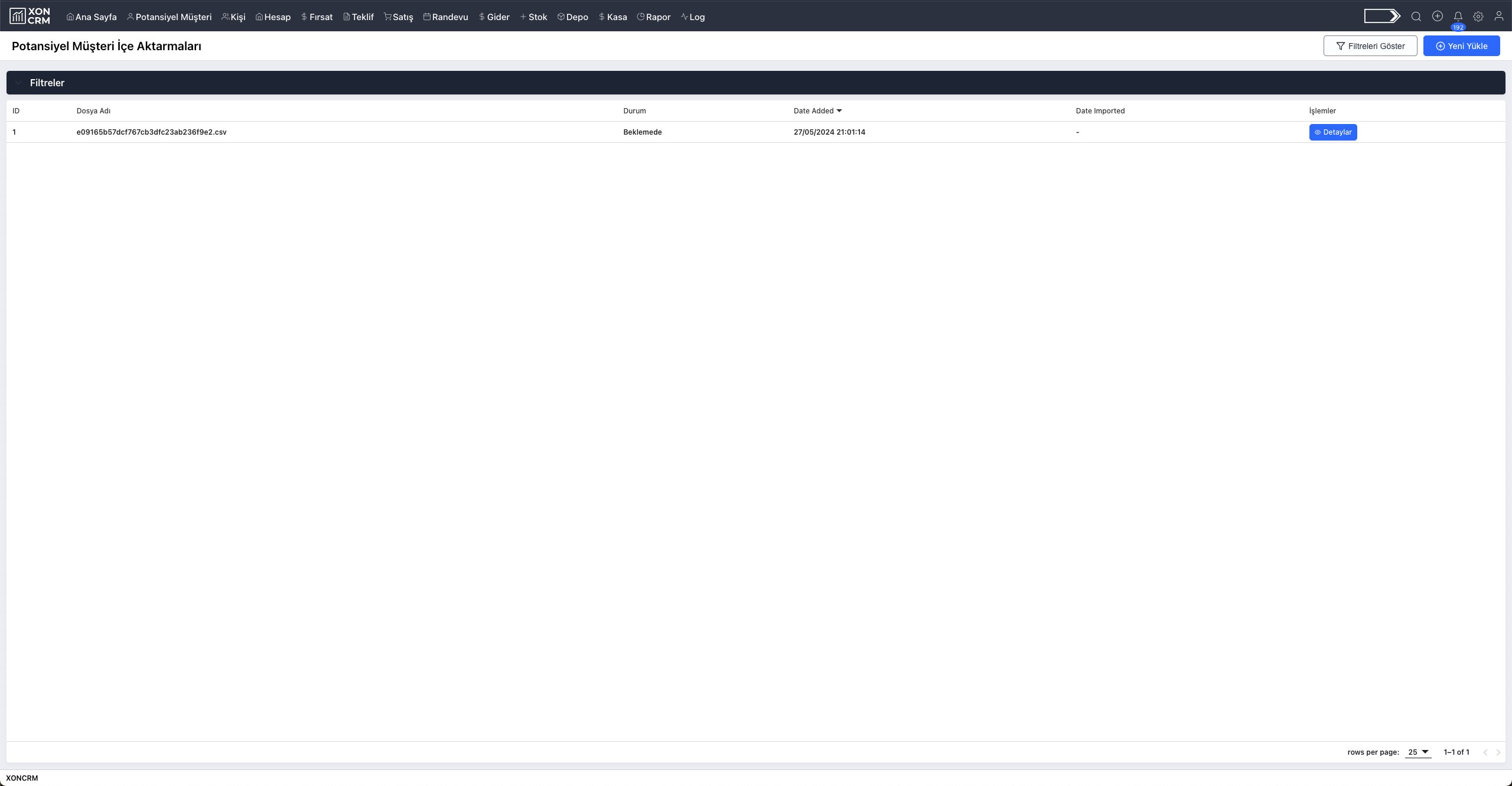Screen dimensions: 1512x786
Task: Select Fırsat in the navigation bar
Action: (x=317, y=17)
